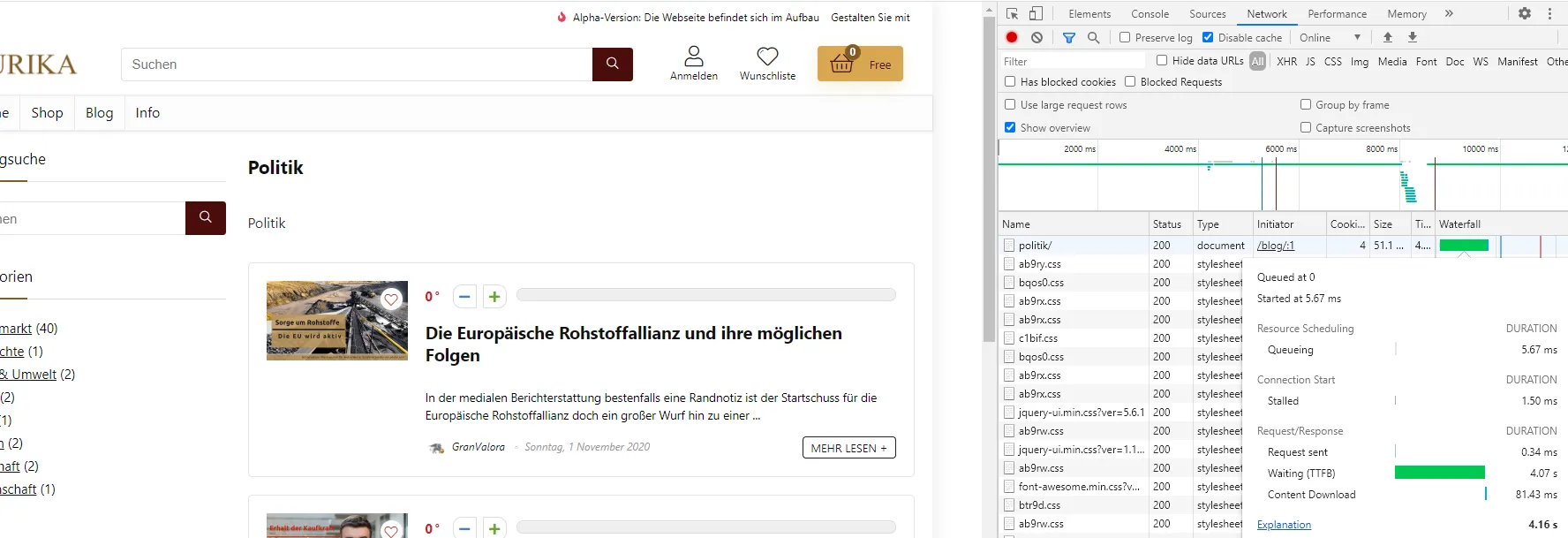
Task: Downvote Rohstoffallianz article with minus button
Action: click(x=464, y=297)
